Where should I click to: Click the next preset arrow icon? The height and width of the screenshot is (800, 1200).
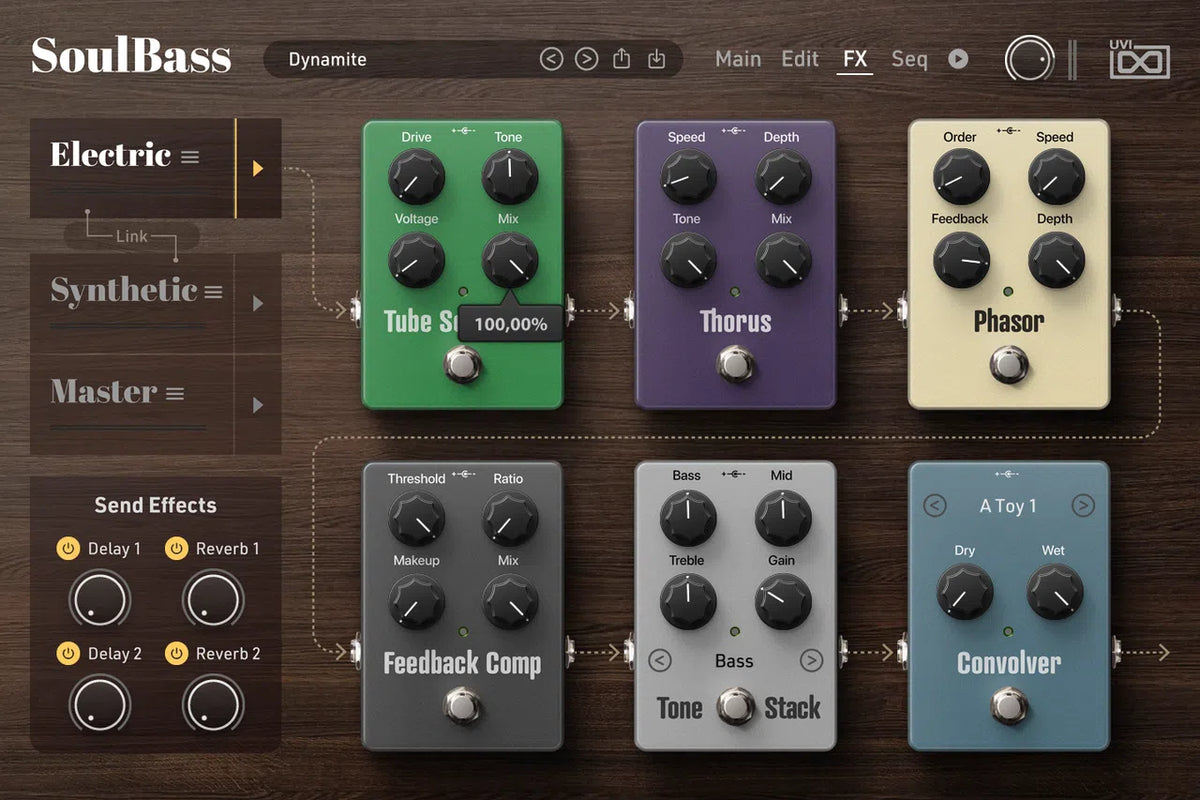[586, 59]
